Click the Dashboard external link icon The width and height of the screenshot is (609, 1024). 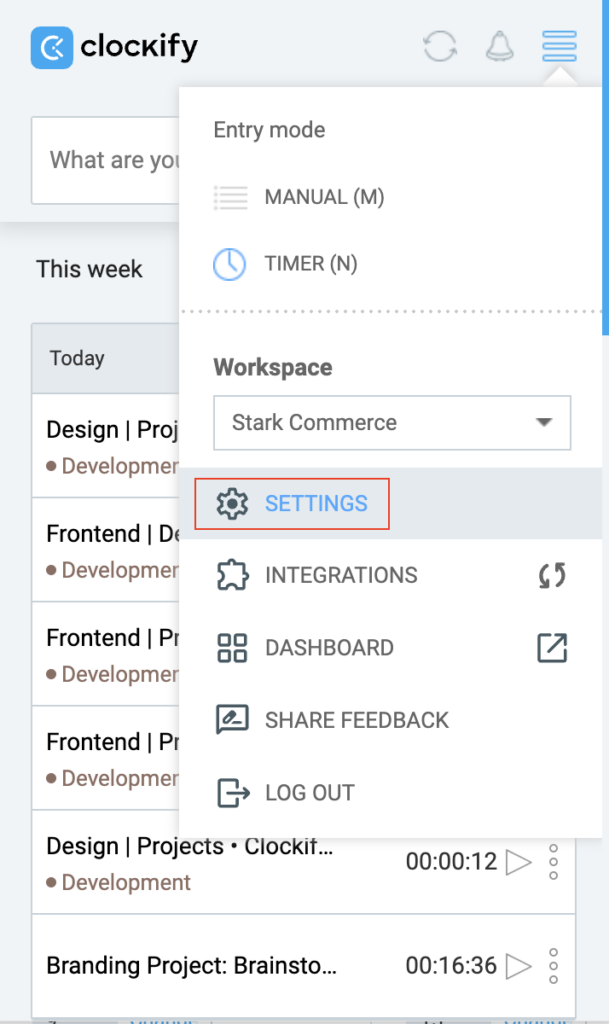pyautogui.click(x=552, y=648)
